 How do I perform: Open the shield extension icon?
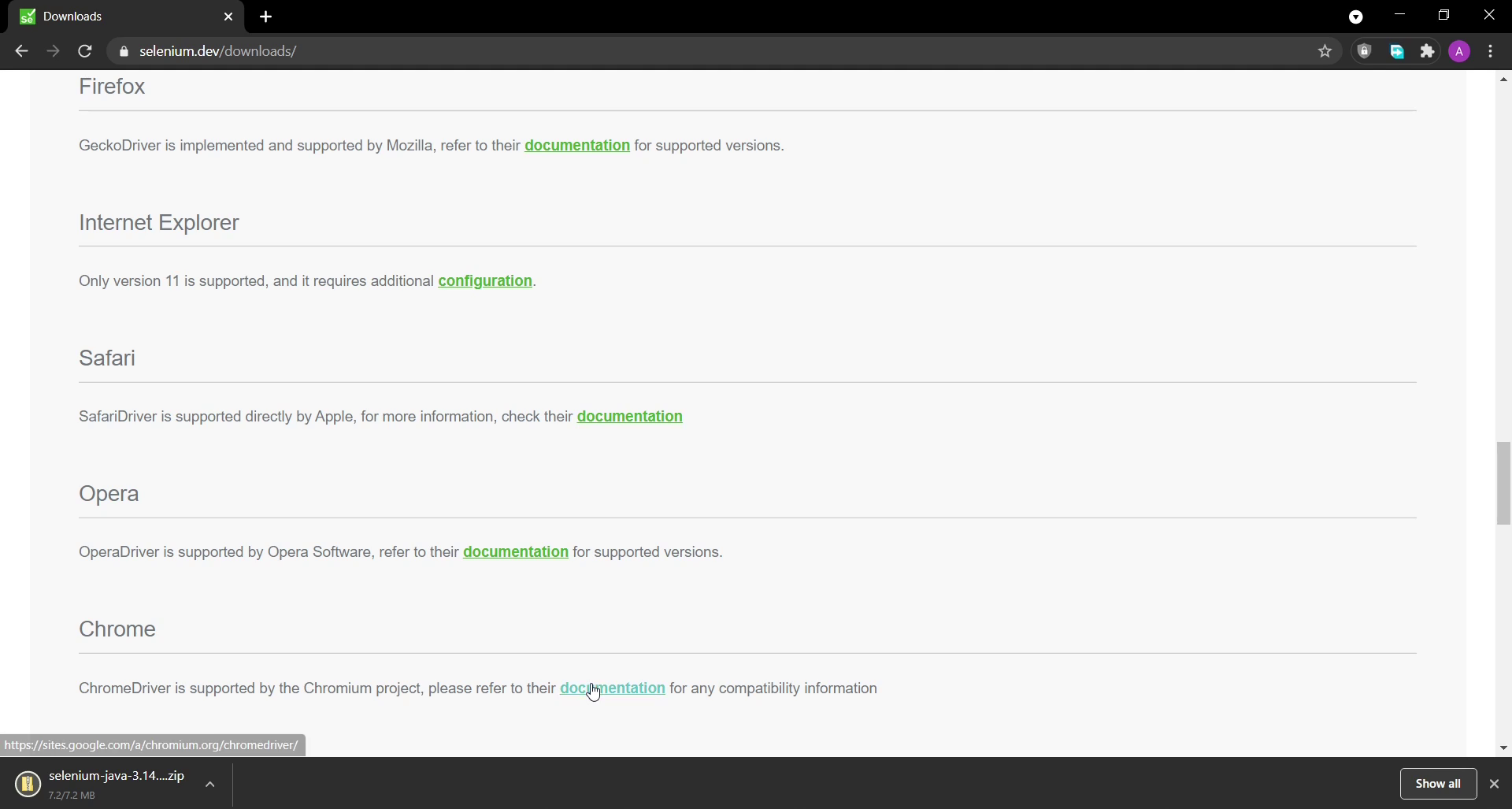1364,51
